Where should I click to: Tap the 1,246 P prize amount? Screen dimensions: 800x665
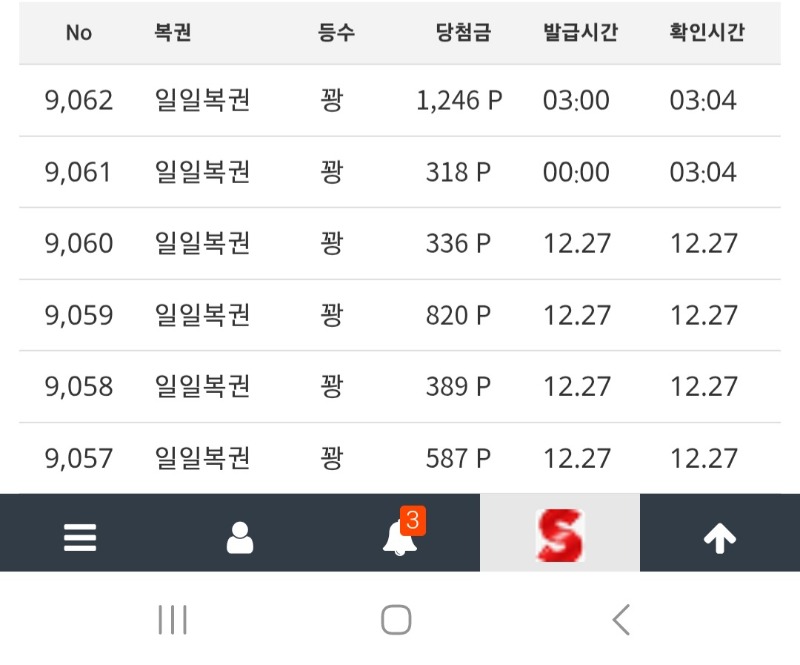pyautogui.click(x=459, y=100)
